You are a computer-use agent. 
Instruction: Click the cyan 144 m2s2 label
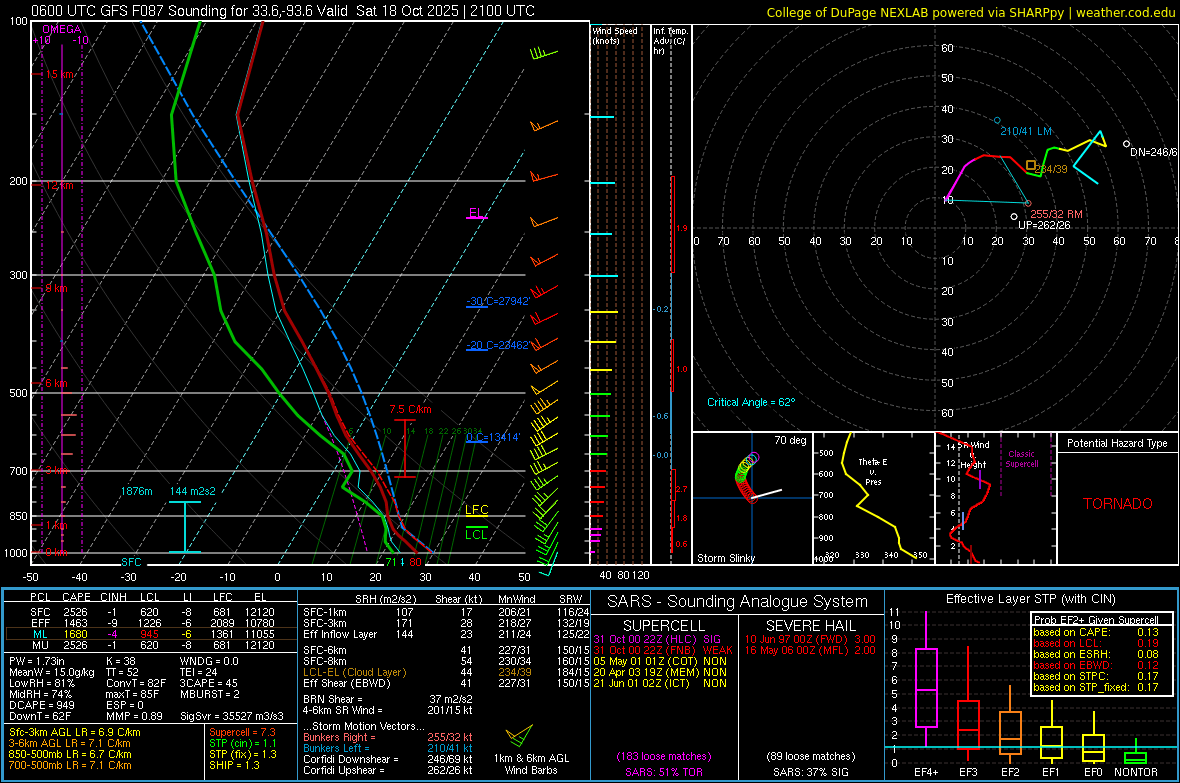pos(193,491)
